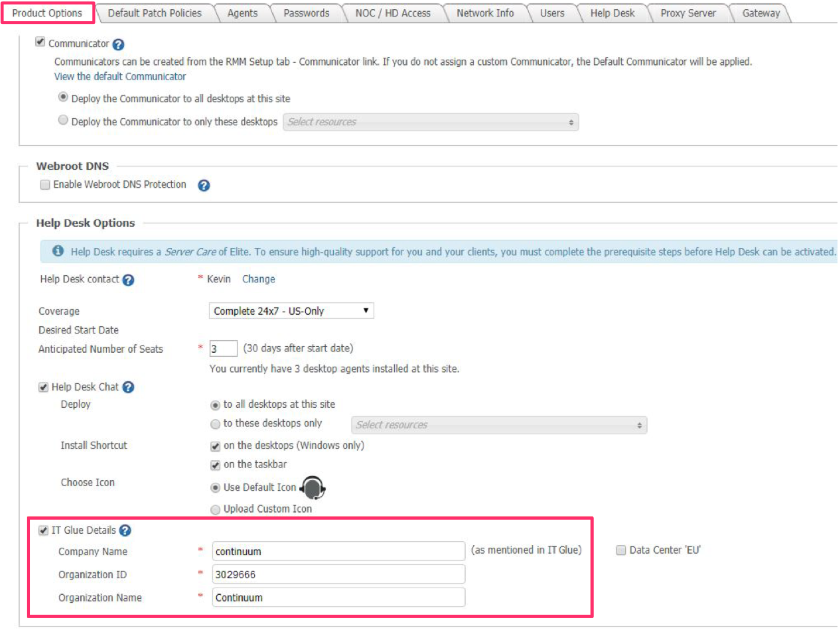This screenshot has height=629, width=838.
Task: Uncheck install shortcut on the taskbar
Action: tap(215, 465)
